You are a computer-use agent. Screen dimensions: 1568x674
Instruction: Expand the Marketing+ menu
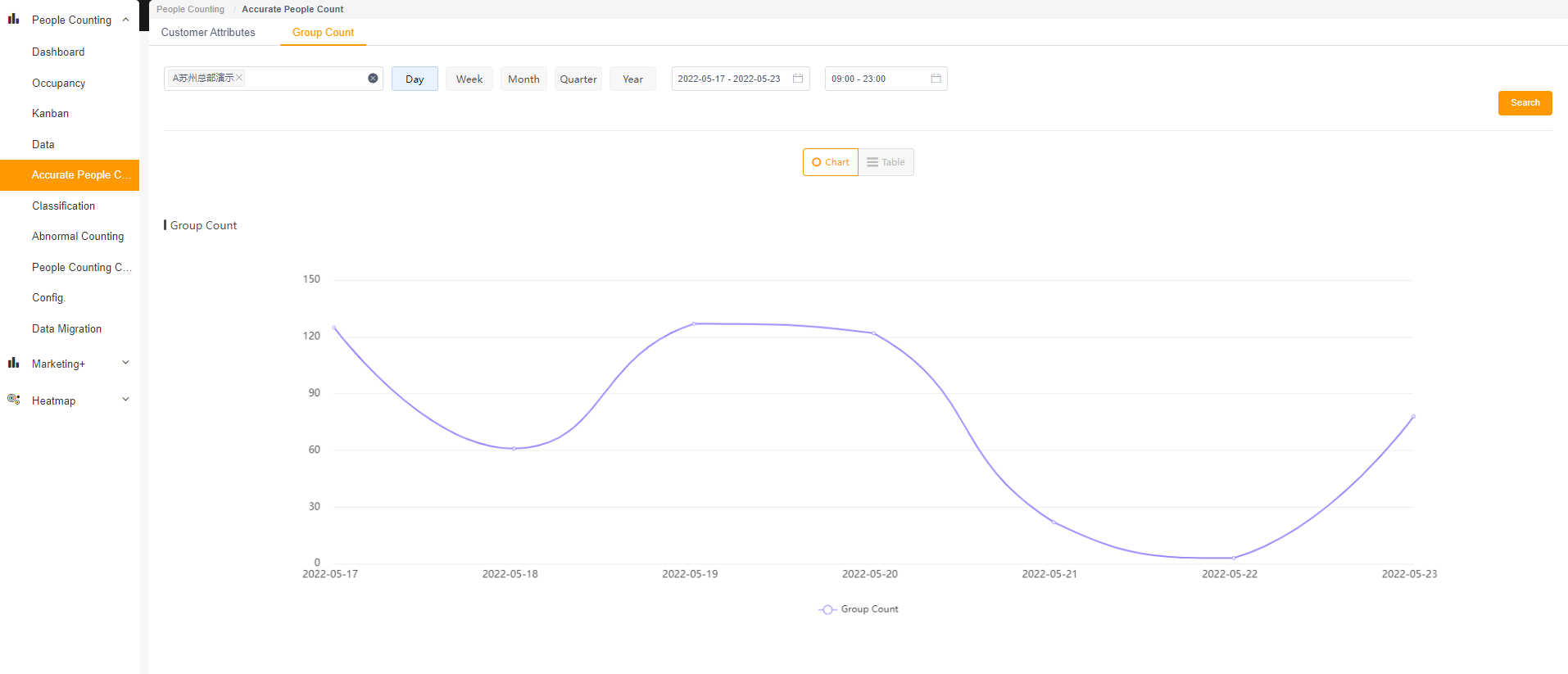[x=125, y=363]
